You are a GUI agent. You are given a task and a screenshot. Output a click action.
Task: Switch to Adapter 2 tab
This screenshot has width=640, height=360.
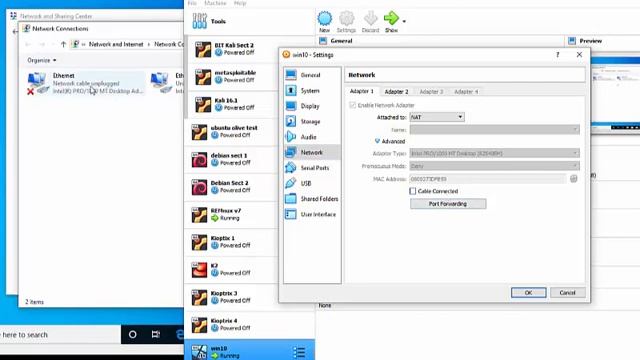(x=396, y=92)
